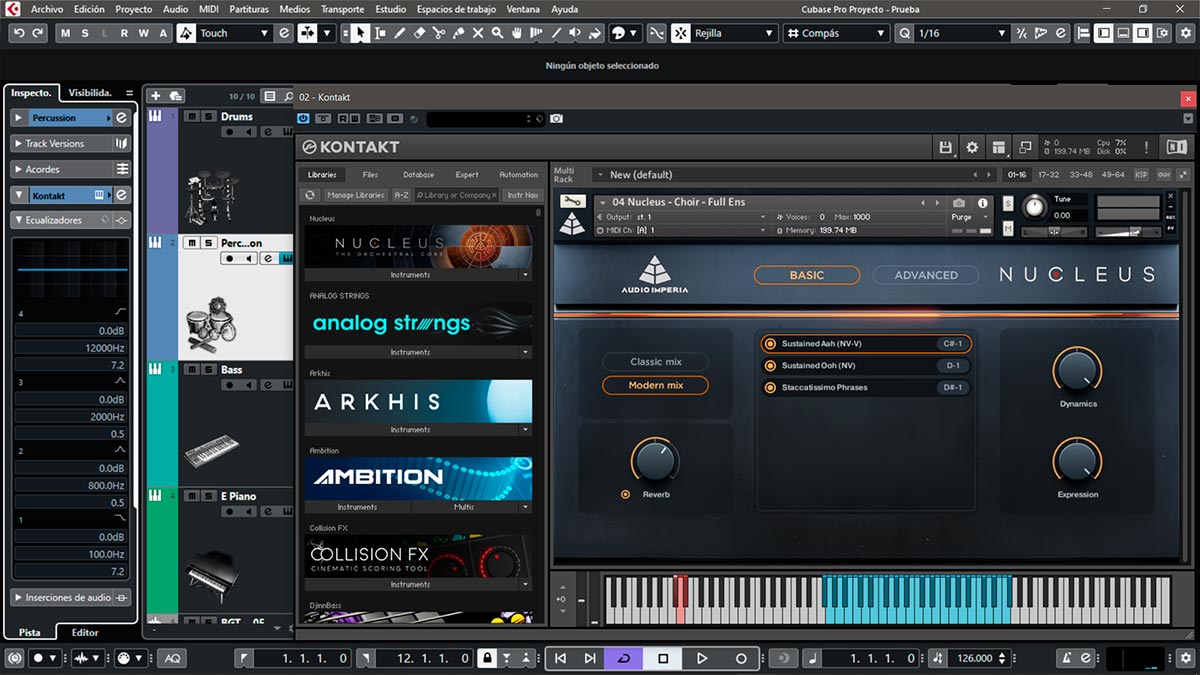This screenshot has height=675, width=1200.
Task: Go to left locator transport button
Action: point(560,658)
